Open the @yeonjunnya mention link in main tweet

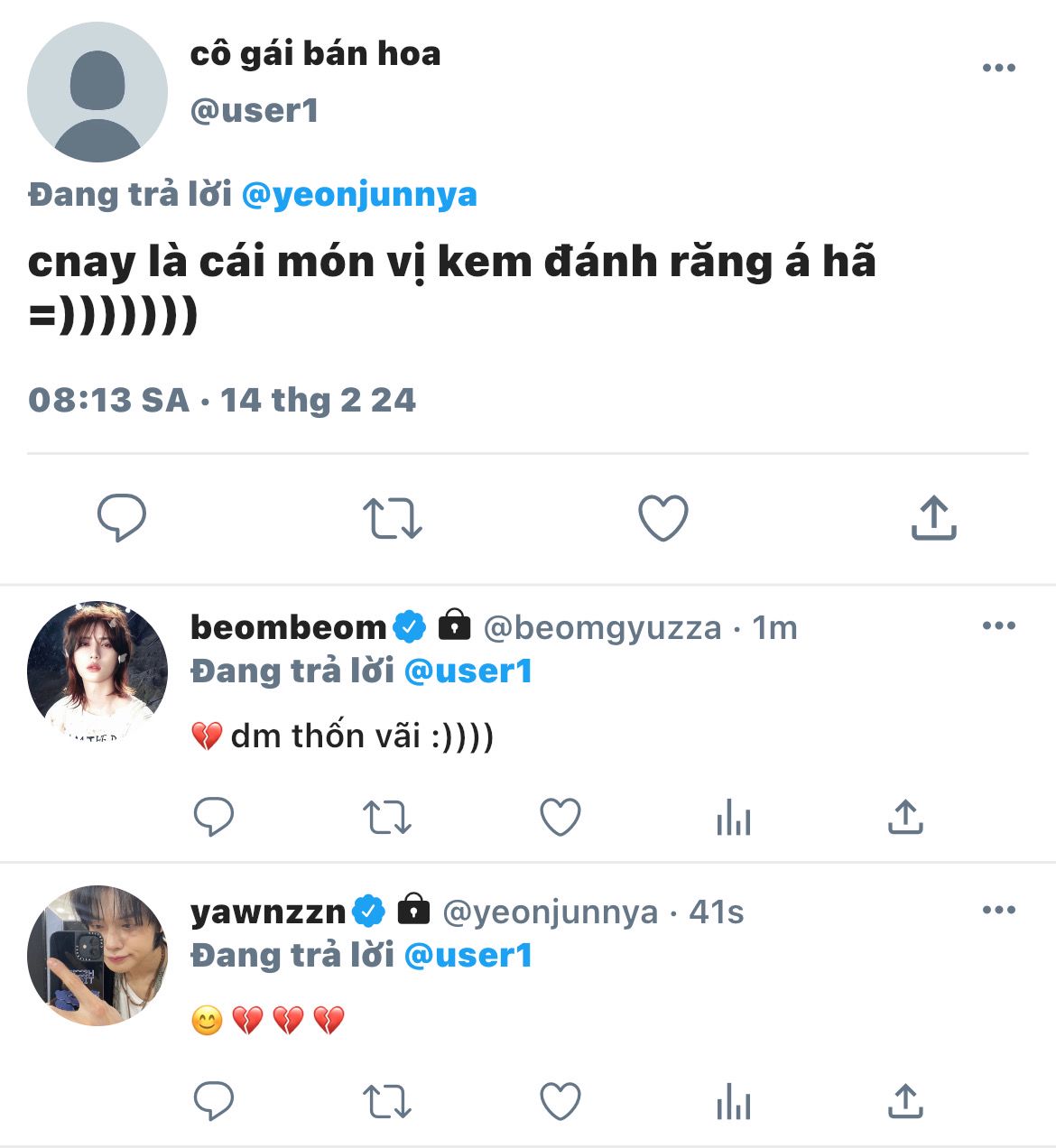click(x=359, y=195)
